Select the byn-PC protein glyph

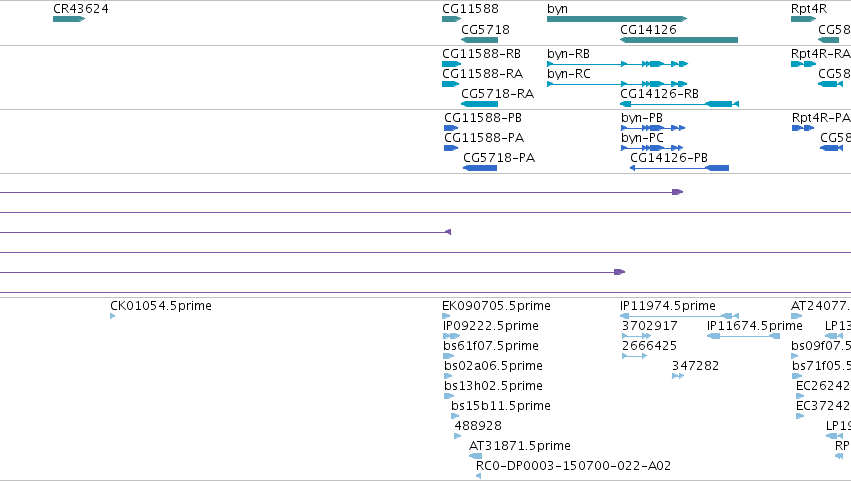tap(652, 148)
